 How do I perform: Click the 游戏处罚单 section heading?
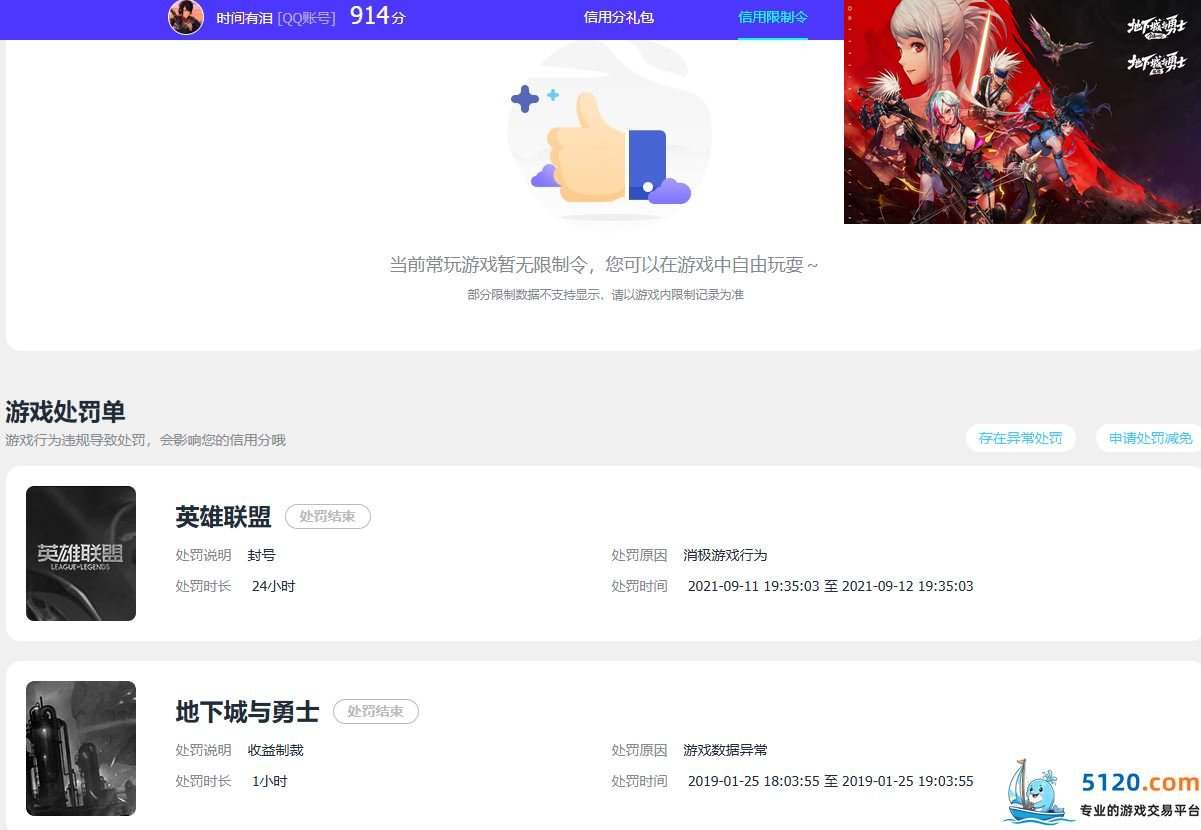coord(65,412)
